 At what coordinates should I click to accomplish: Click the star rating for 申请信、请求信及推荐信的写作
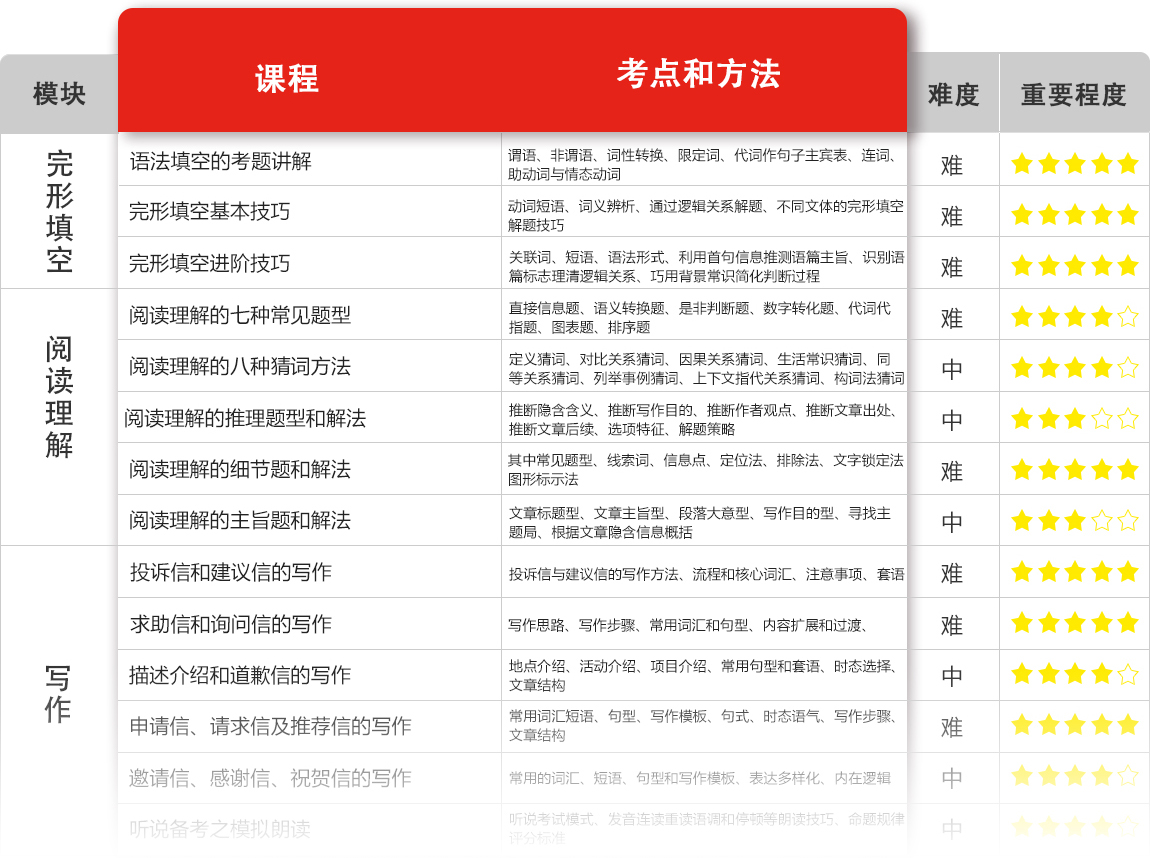(1074, 725)
